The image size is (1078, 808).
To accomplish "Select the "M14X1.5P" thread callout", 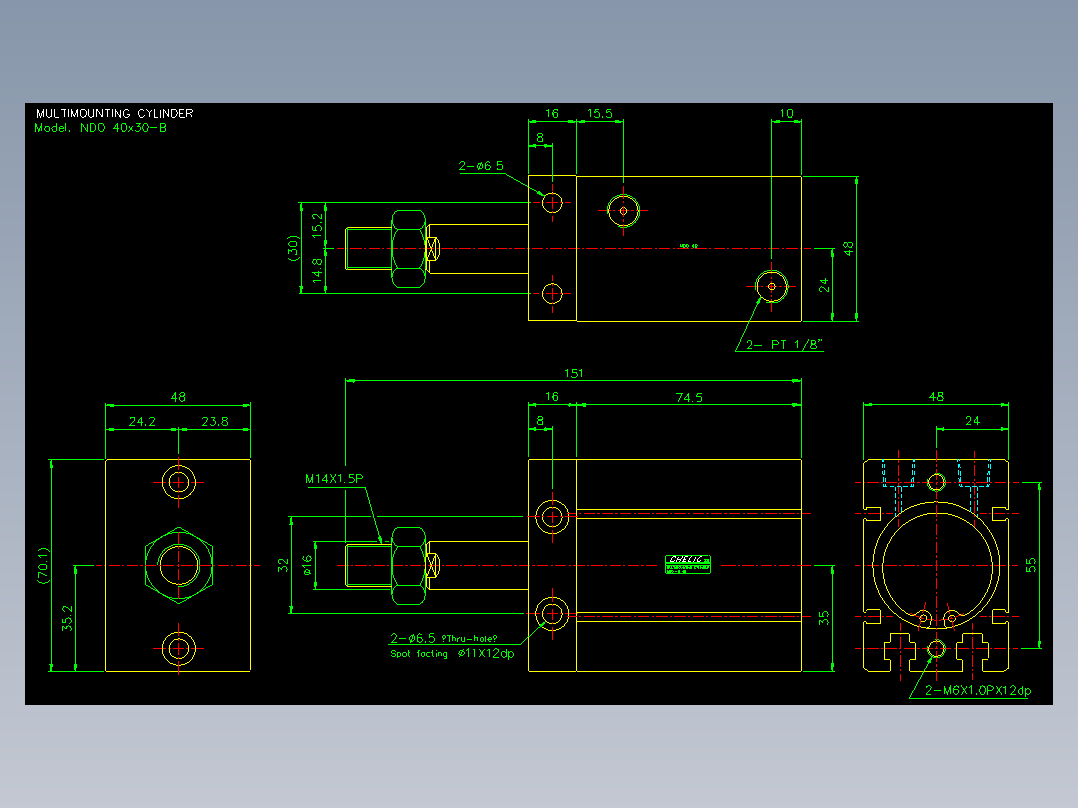I will (334, 479).
